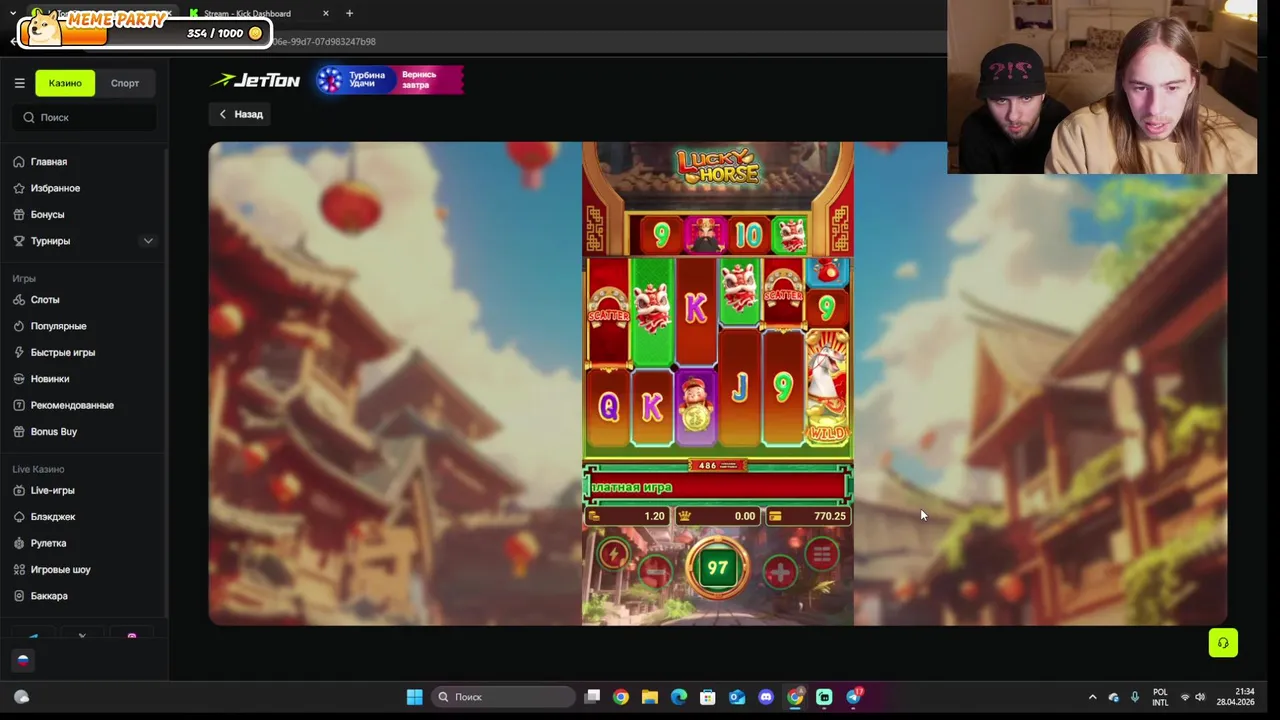This screenshot has width=1280, height=720.
Task: Open Бонусы in the sidebar
Action: point(47,214)
